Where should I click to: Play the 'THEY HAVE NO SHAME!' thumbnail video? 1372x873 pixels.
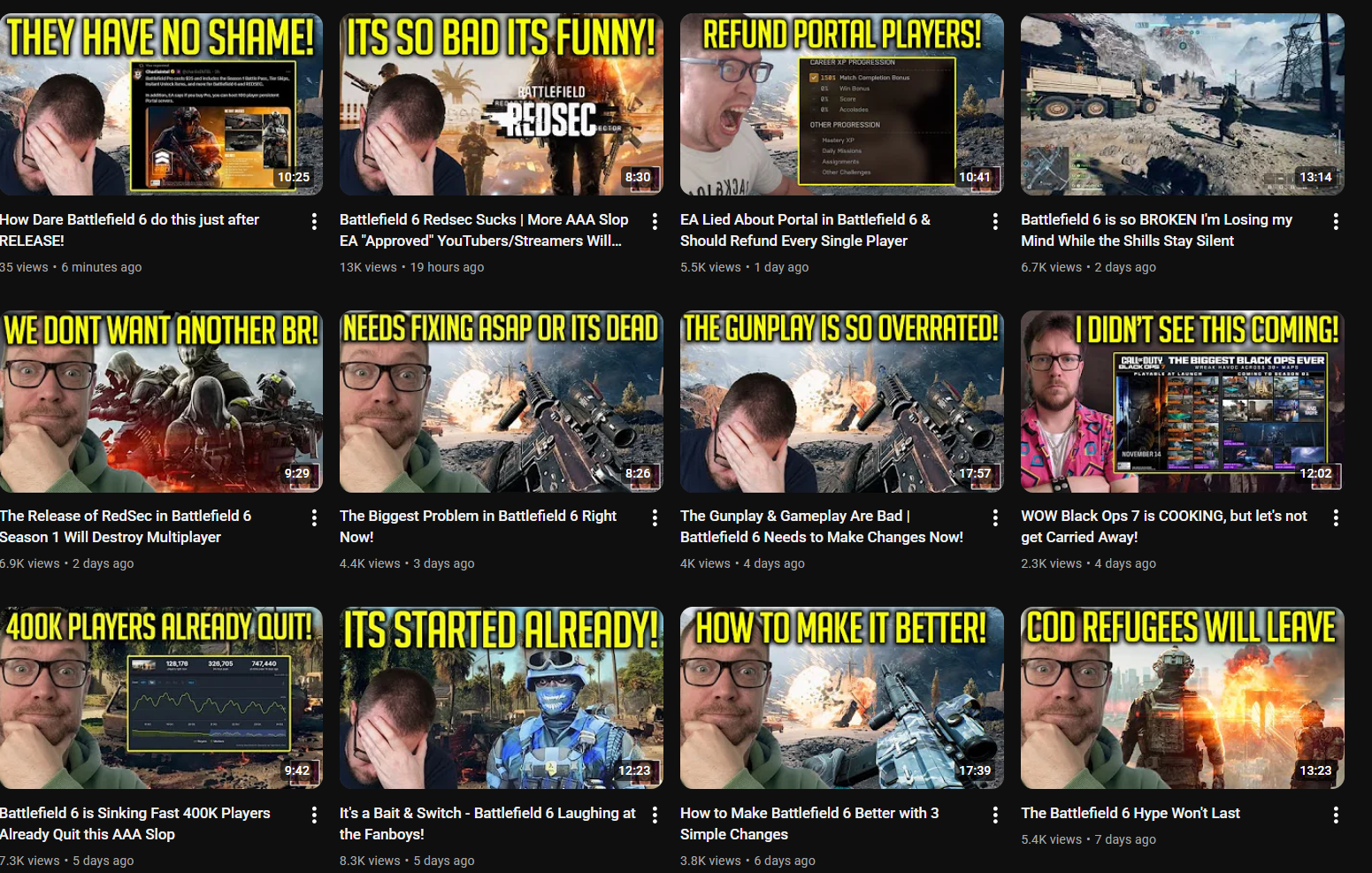point(161,104)
